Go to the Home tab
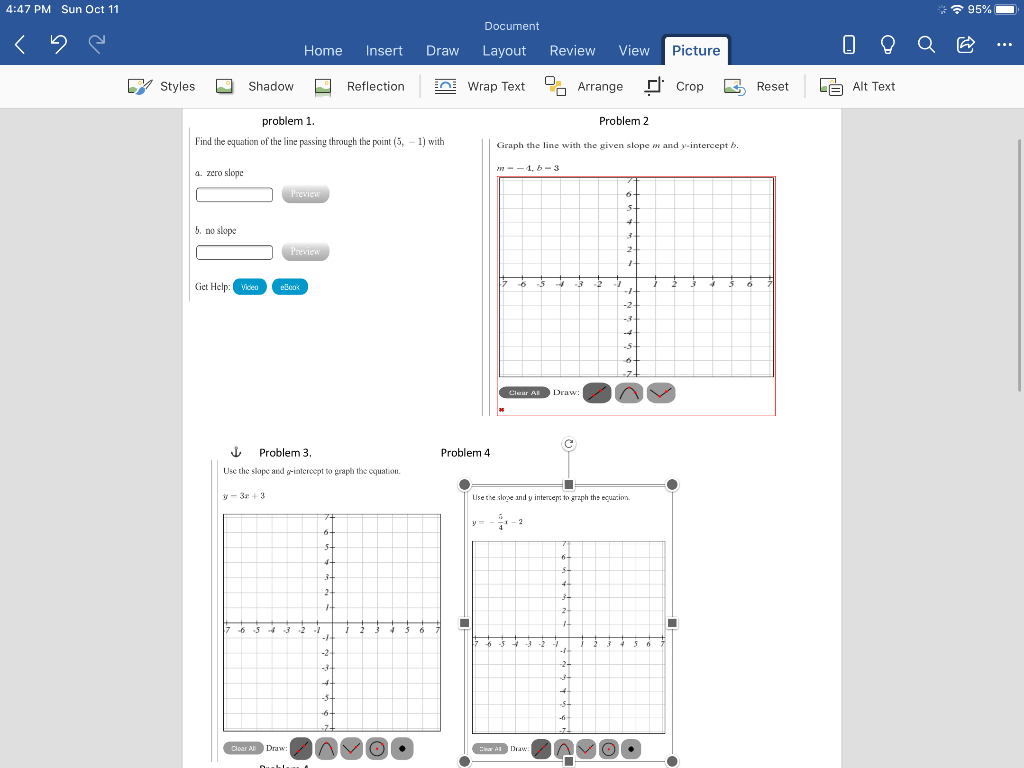The width and height of the screenshot is (1024, 768). (x=323, y=50)
